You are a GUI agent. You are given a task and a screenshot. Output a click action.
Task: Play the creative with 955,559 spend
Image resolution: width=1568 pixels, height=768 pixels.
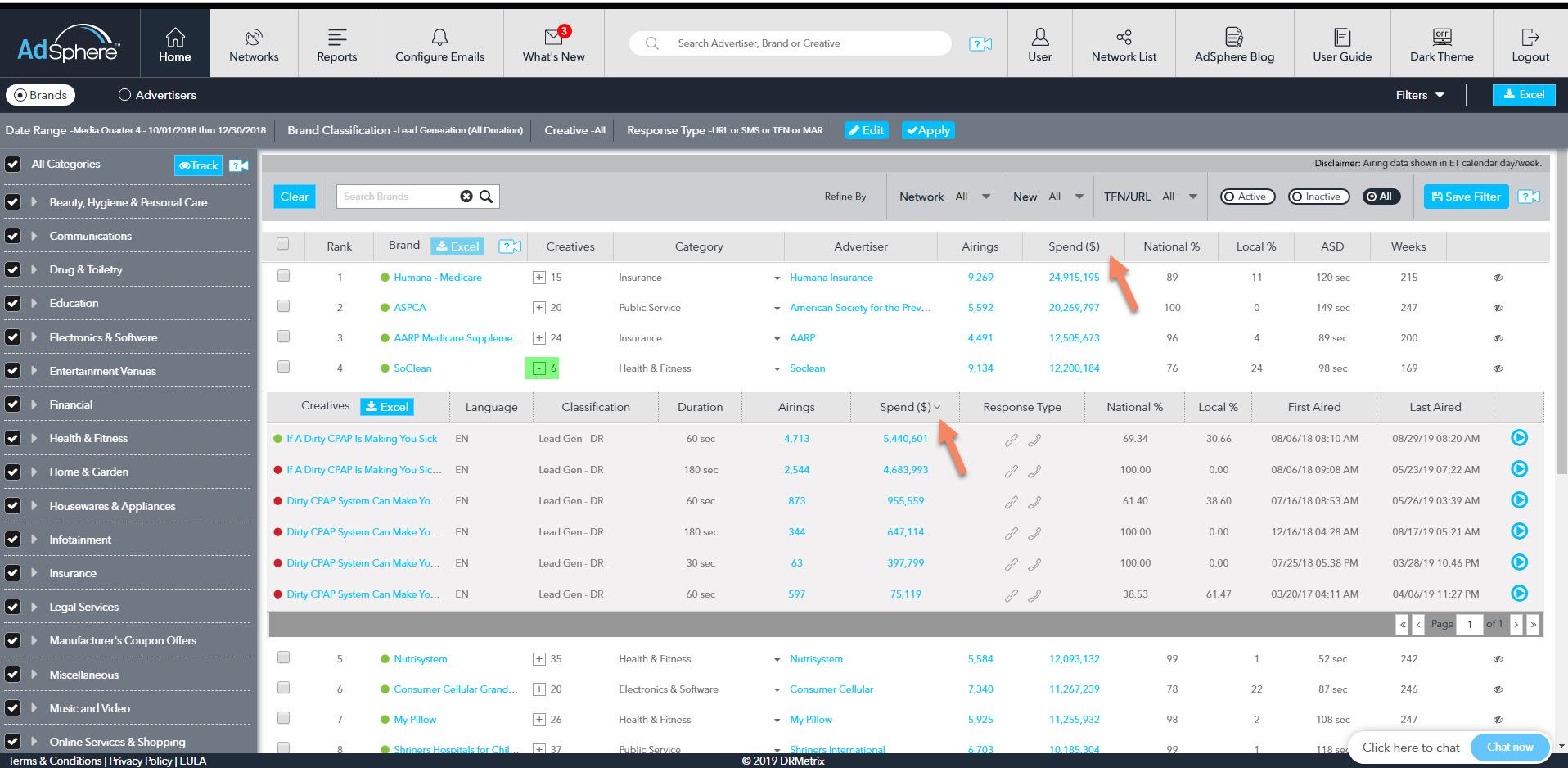coord(1519,500)
